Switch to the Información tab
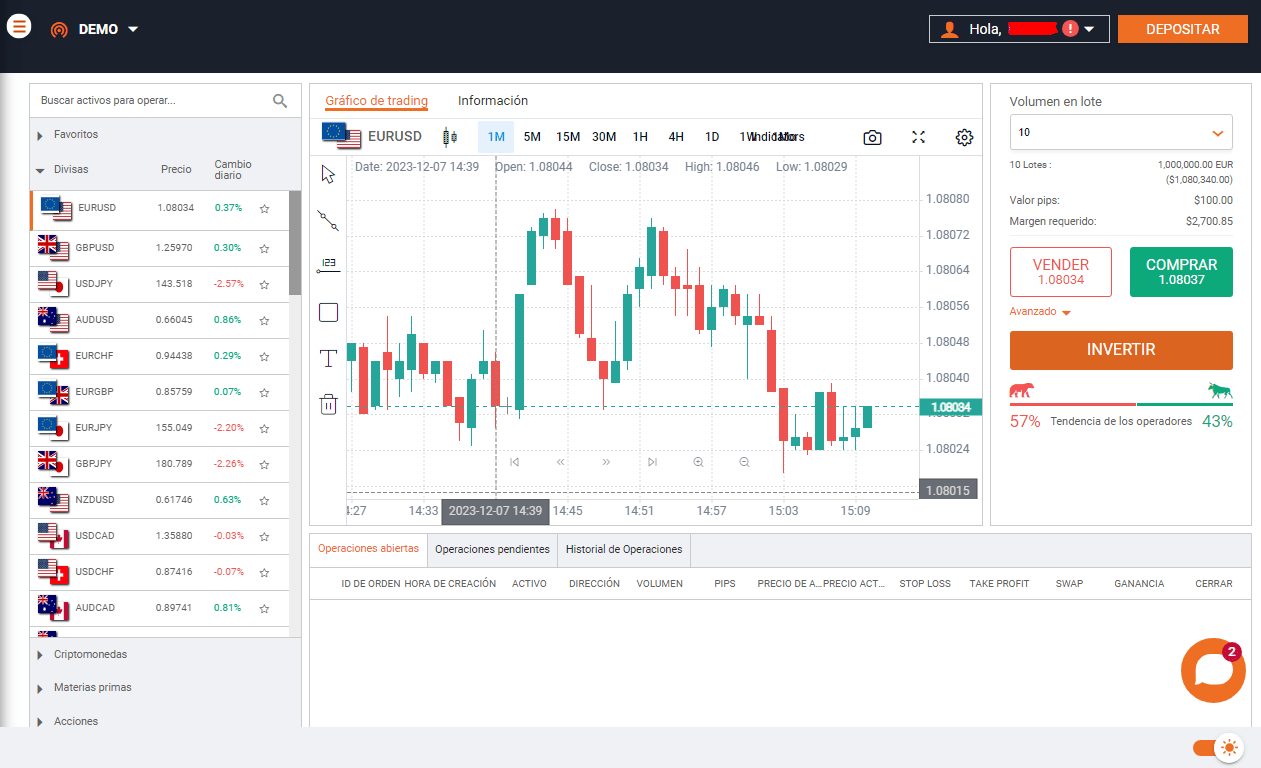This screenshot has width=1261, height=768. tap(493, 101)
